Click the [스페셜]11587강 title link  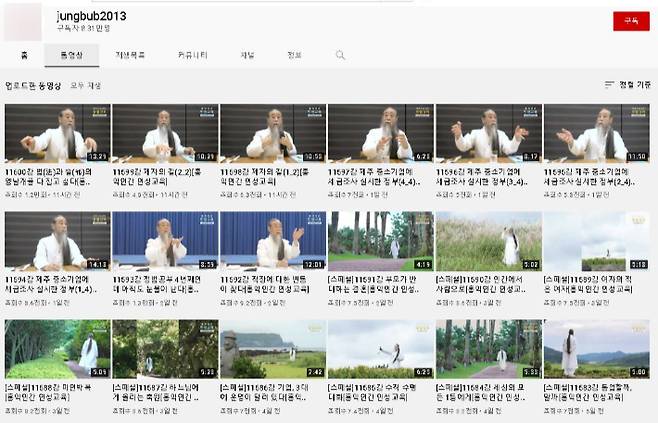tap(156, 392)
